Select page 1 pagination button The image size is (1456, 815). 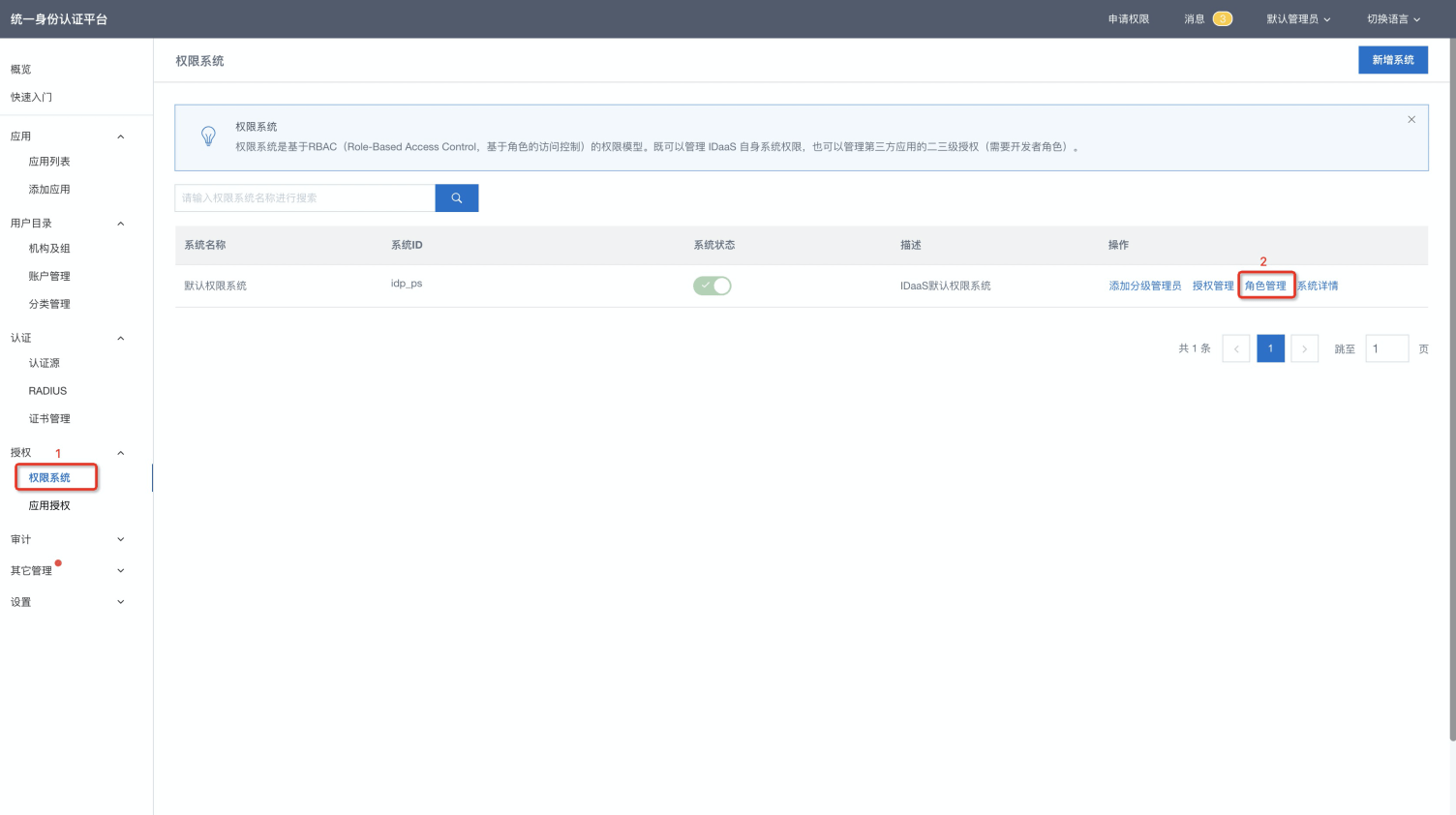1271,348
